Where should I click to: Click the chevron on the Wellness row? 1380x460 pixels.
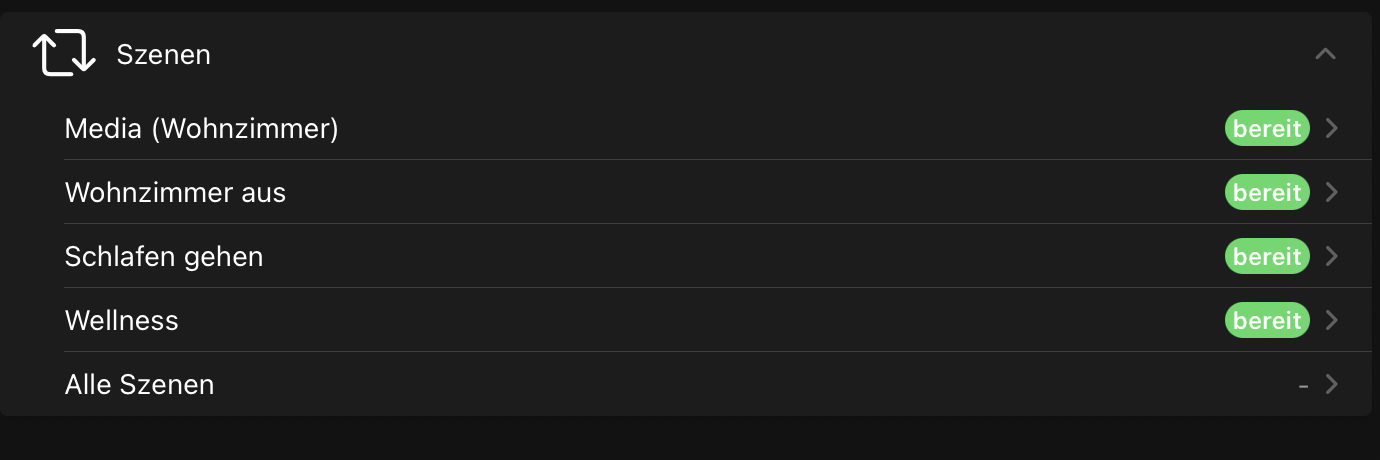click(x=1331, y=320)
